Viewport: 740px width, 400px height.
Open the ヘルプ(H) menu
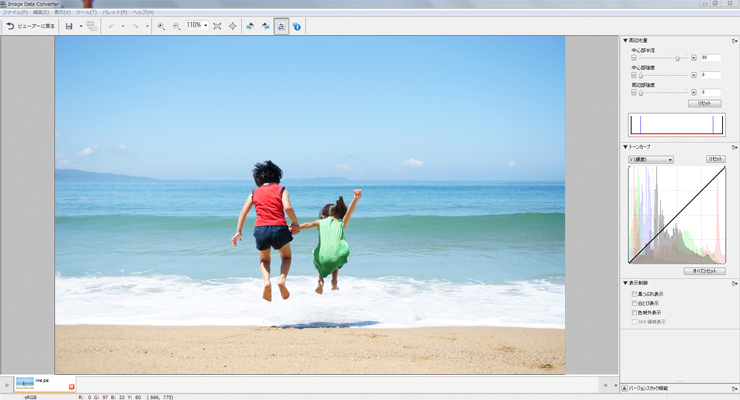tap(143, 12)
